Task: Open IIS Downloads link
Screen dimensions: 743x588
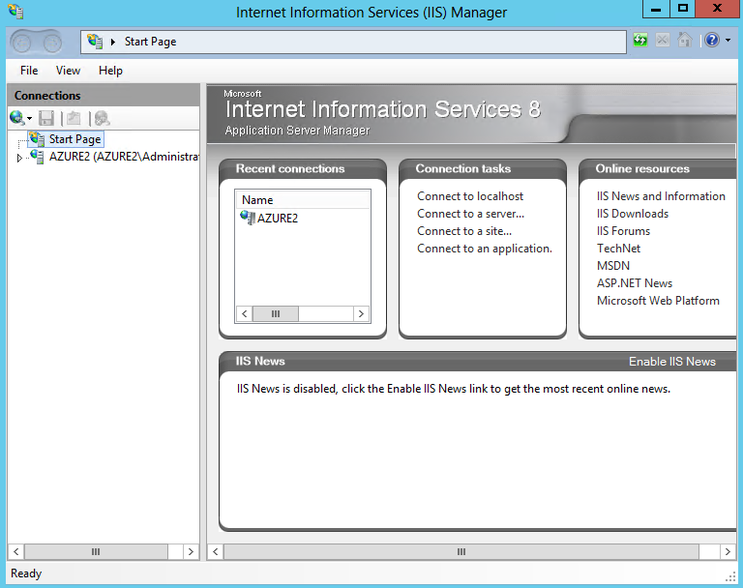Action: [632, 214]
